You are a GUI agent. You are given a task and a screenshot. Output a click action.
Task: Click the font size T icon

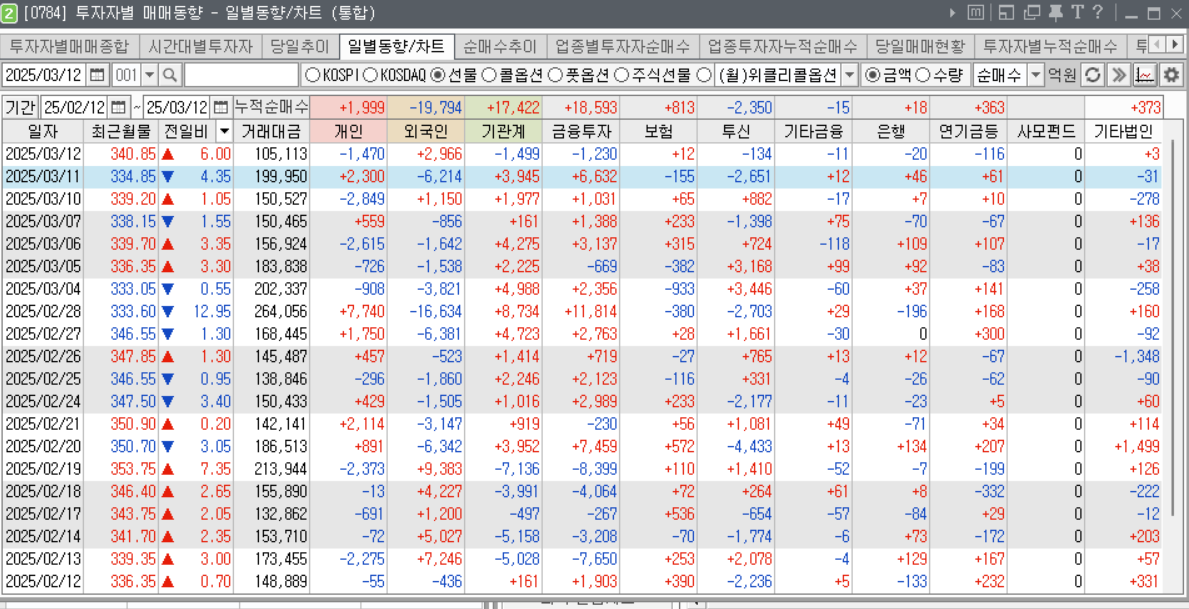click(1076, 12)
